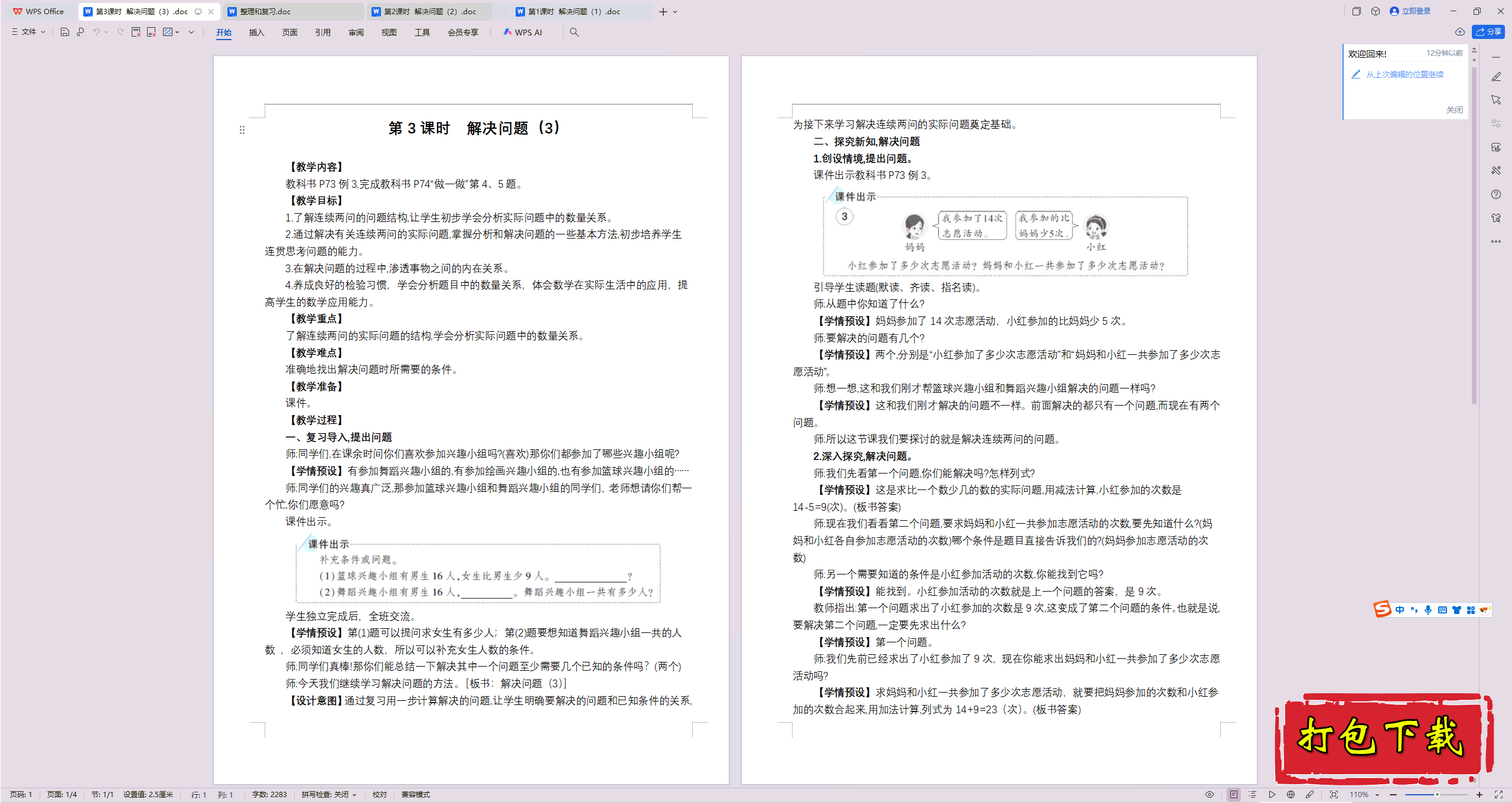The height and width of the screenshot is (803, 1512).
Task: Increase zoom with the plus button
Action: tap(1480, 795)
